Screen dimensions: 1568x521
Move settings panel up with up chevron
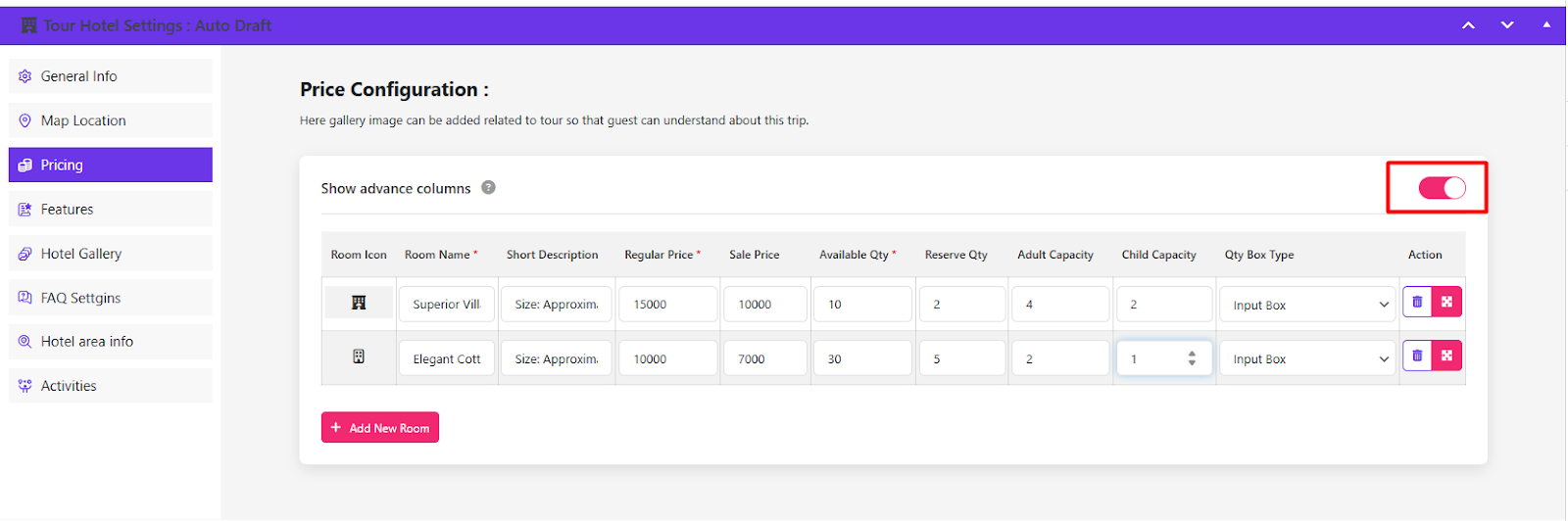coord(1468,25)
